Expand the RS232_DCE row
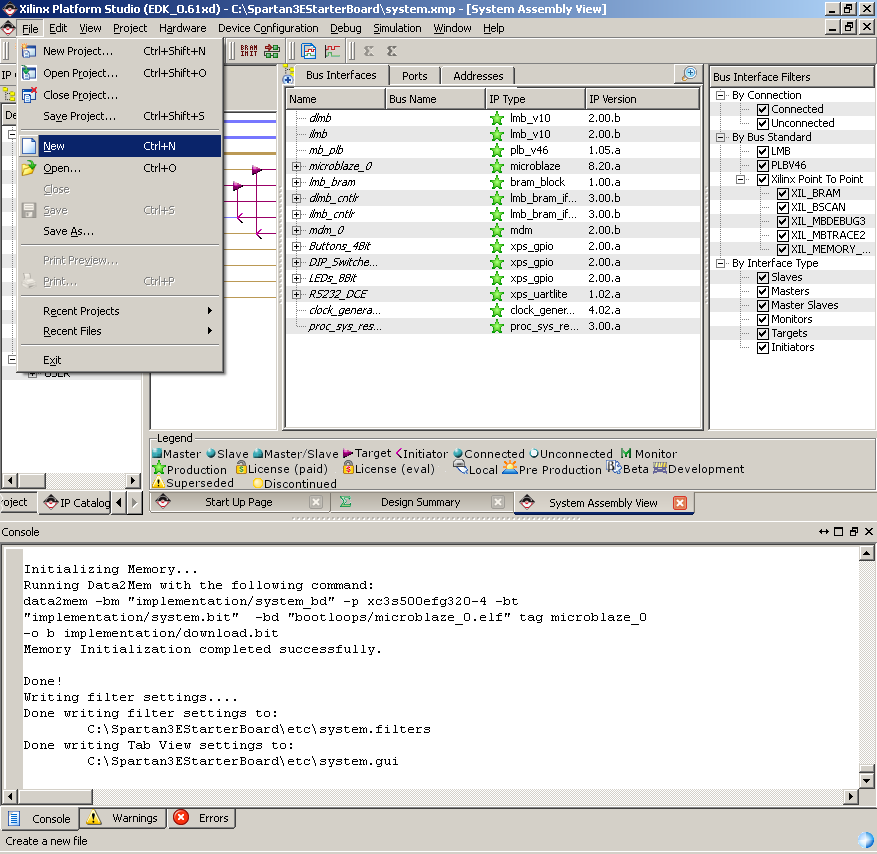This screenshot has width=877, height=854. (296, 294)
